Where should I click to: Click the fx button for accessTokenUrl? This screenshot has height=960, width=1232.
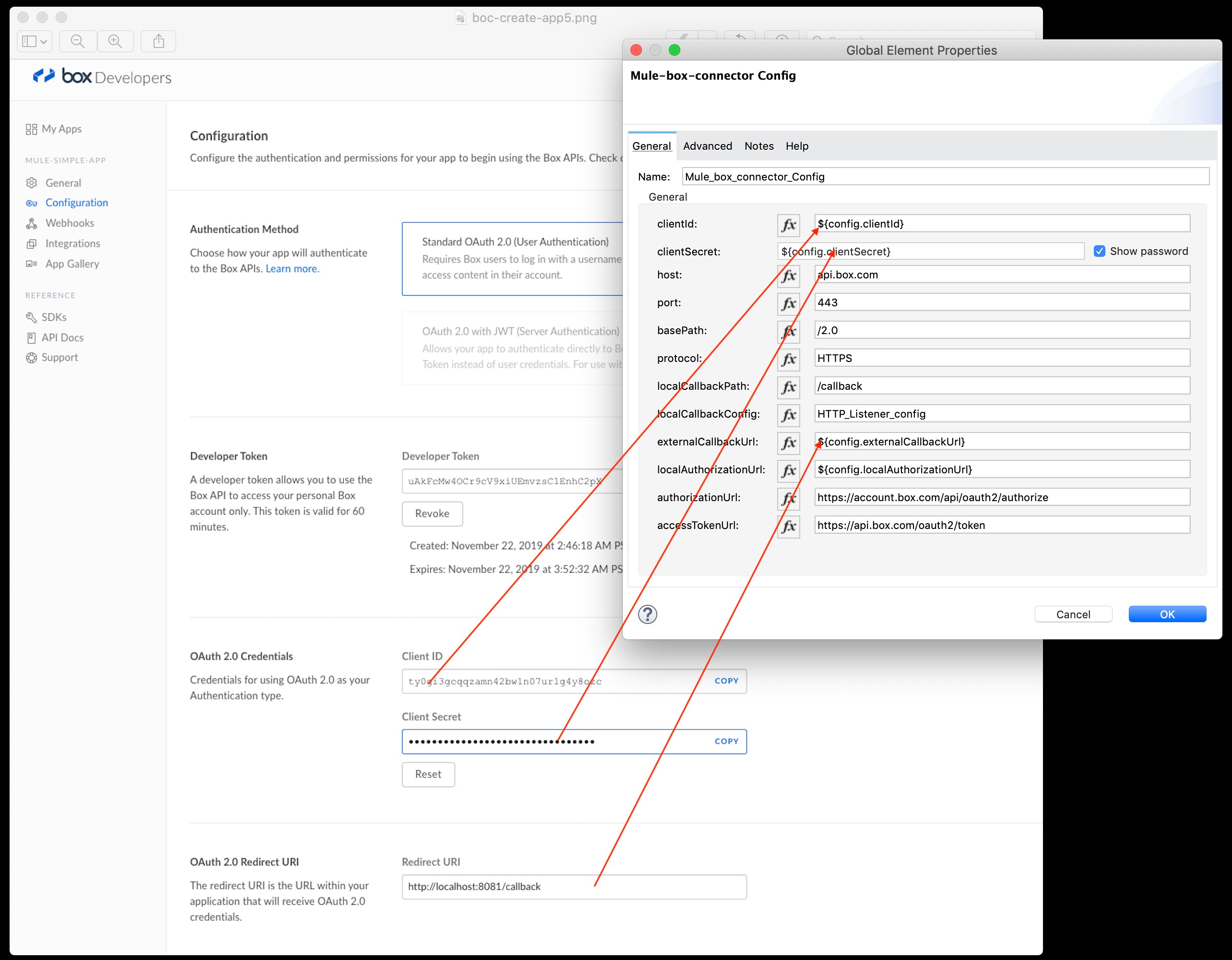[788, 526]
